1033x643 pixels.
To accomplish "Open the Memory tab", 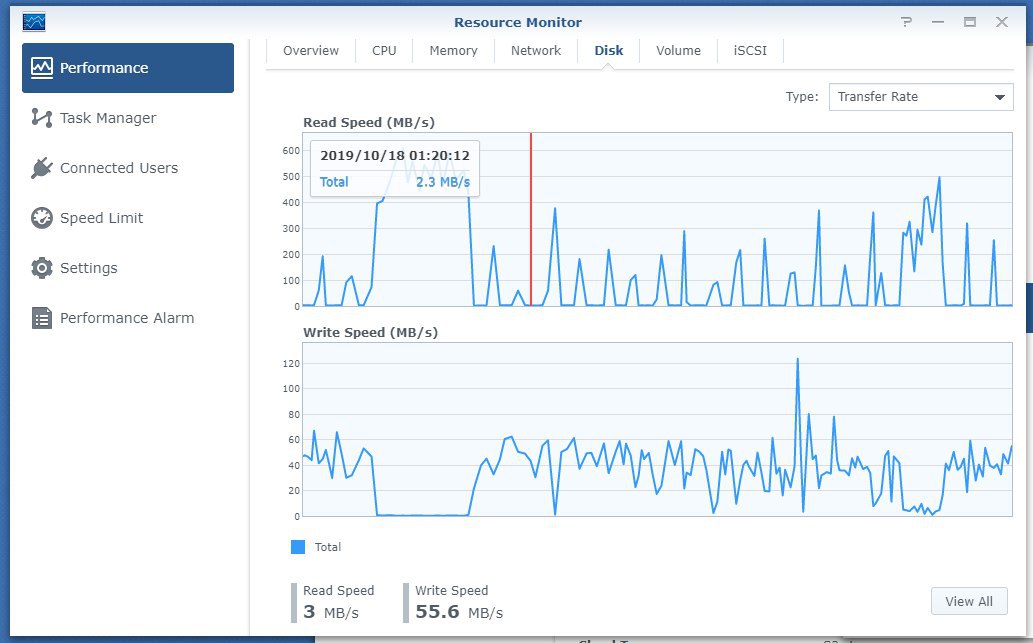I will click(x=453, y=51).
